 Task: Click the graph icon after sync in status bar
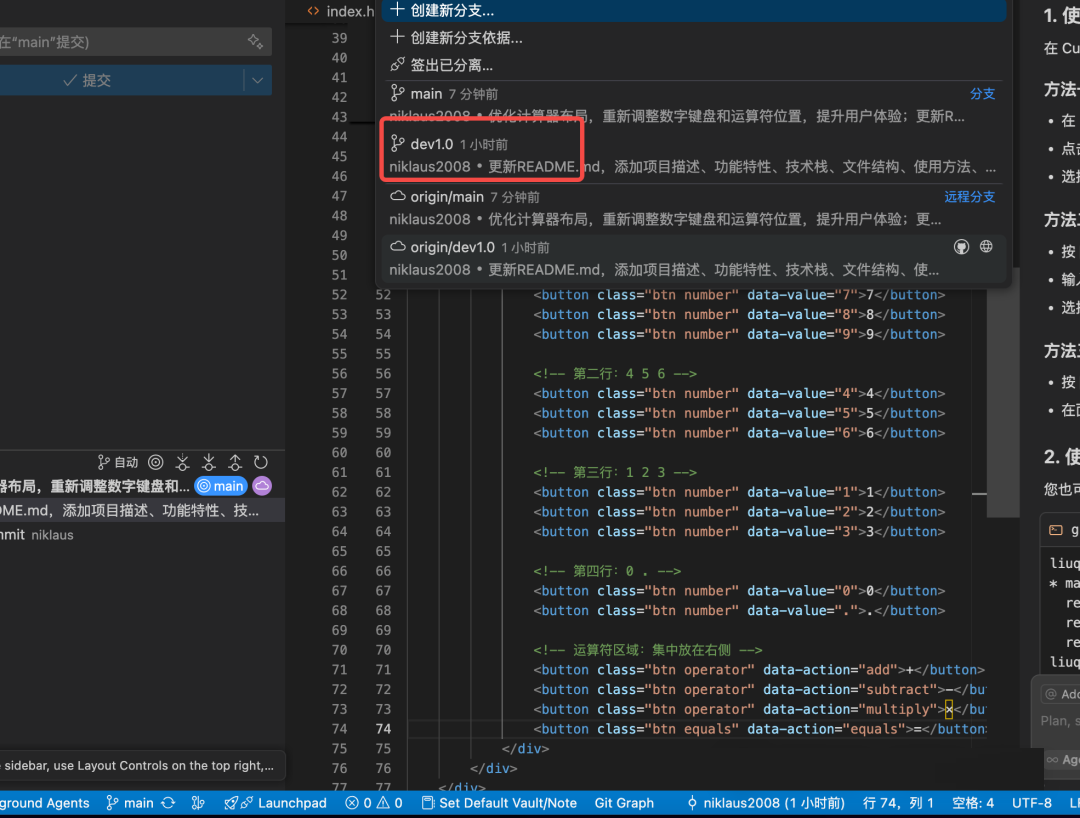[x=198, y=803]
